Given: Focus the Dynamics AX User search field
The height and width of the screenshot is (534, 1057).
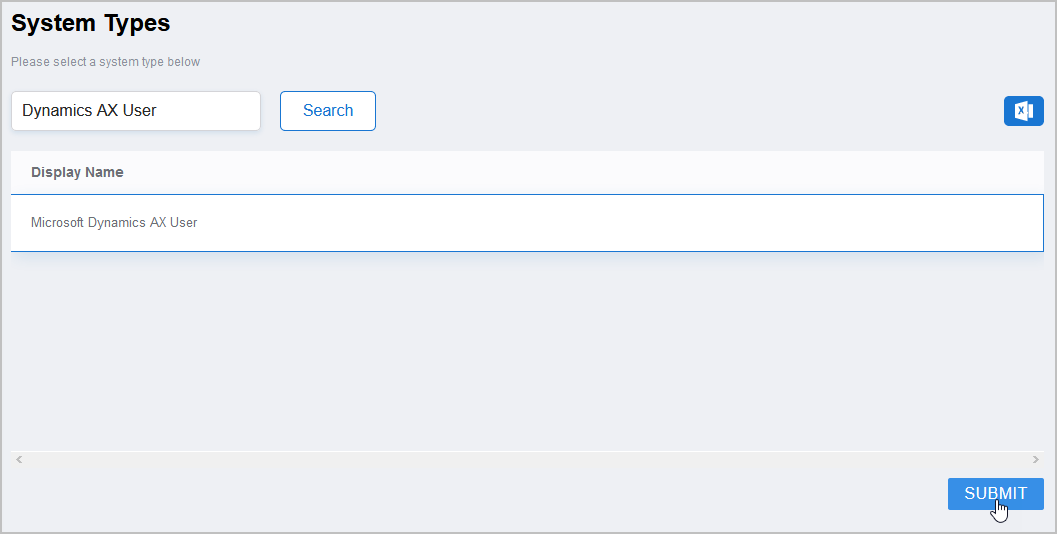Looking at the screenshot, I should point(136,111).
